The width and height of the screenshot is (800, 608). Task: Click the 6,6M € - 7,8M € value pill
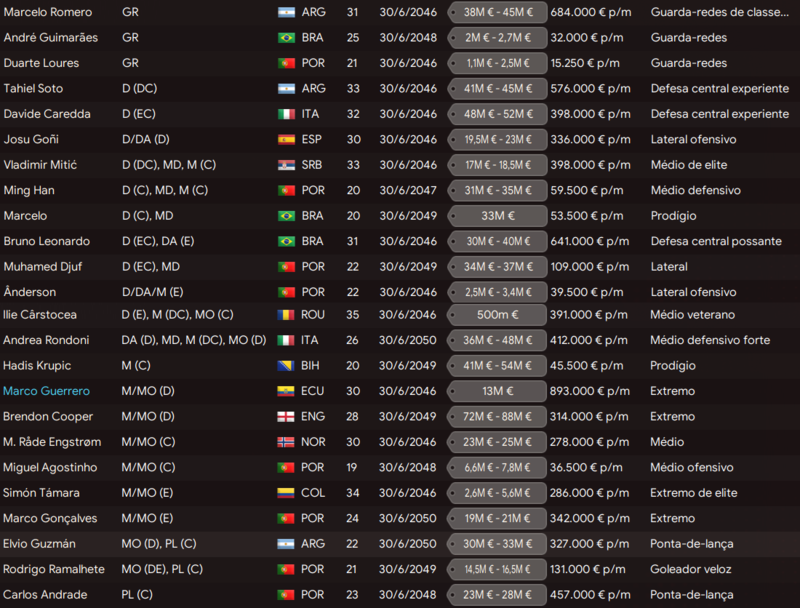pos(497,468)
